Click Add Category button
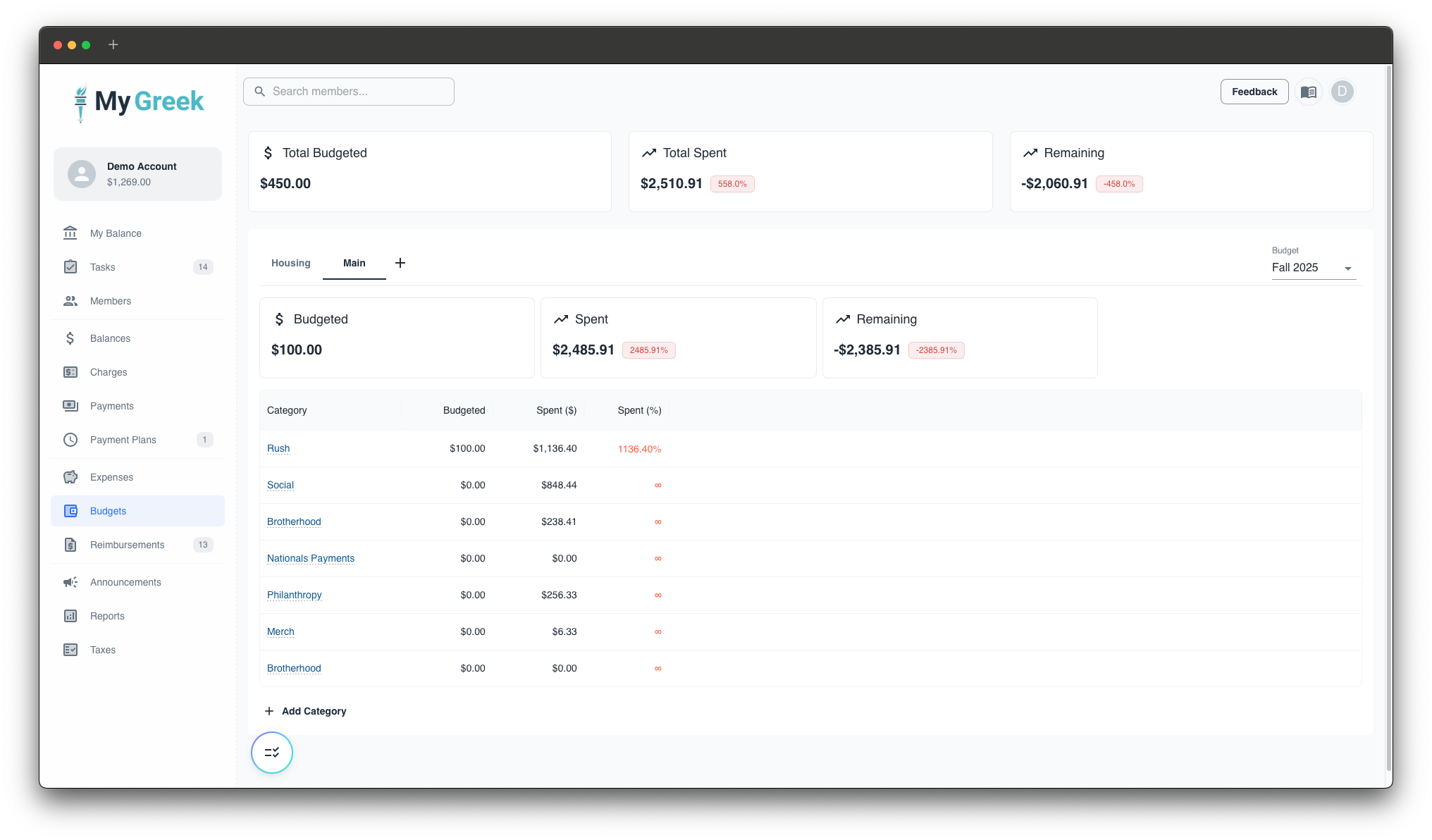 click(306, 711)
